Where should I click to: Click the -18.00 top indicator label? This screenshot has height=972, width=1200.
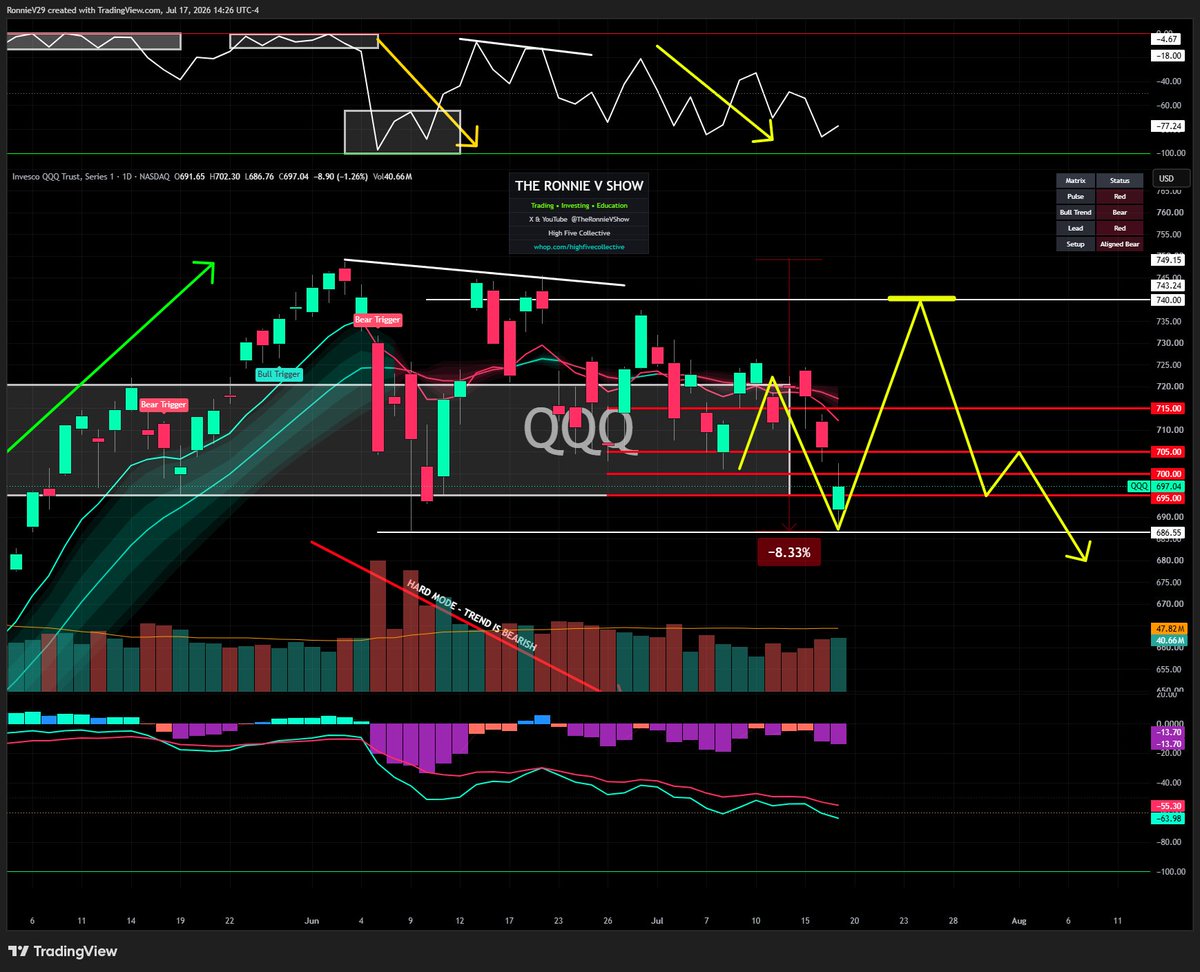click(1168, 56)
